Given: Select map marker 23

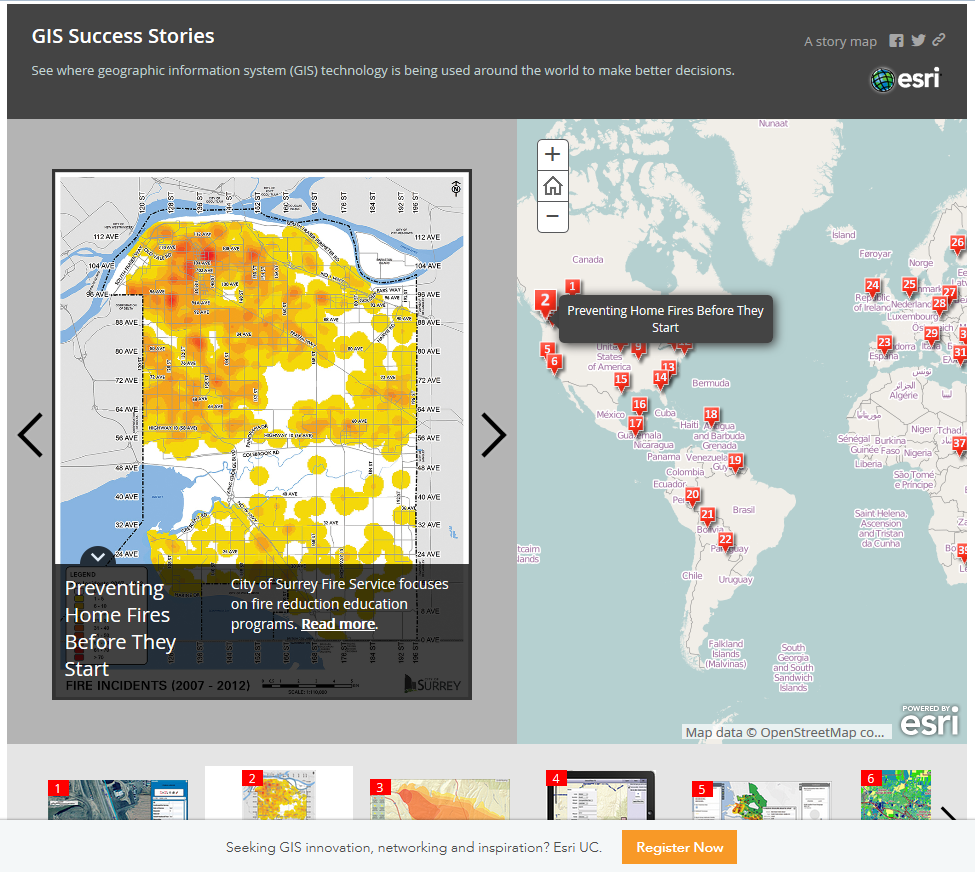Looking at the screenshot, I should point(884,344).
